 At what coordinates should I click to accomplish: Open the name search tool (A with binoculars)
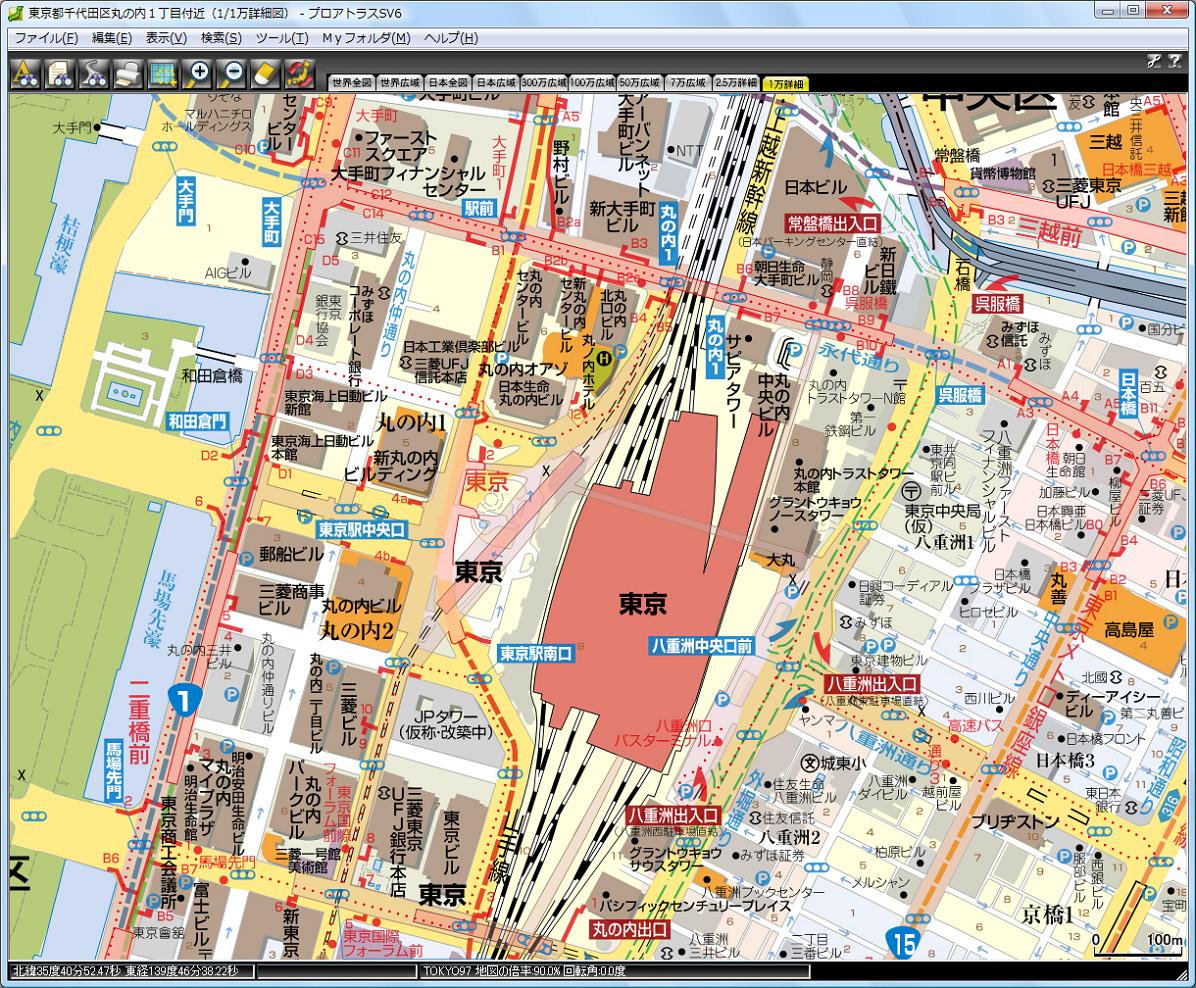tap(25, 74)
